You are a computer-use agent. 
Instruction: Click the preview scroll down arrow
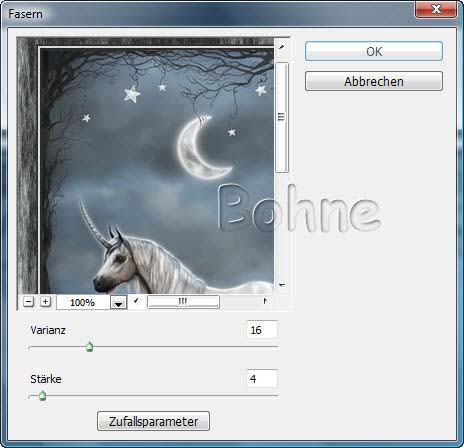[x=282, y=285]
